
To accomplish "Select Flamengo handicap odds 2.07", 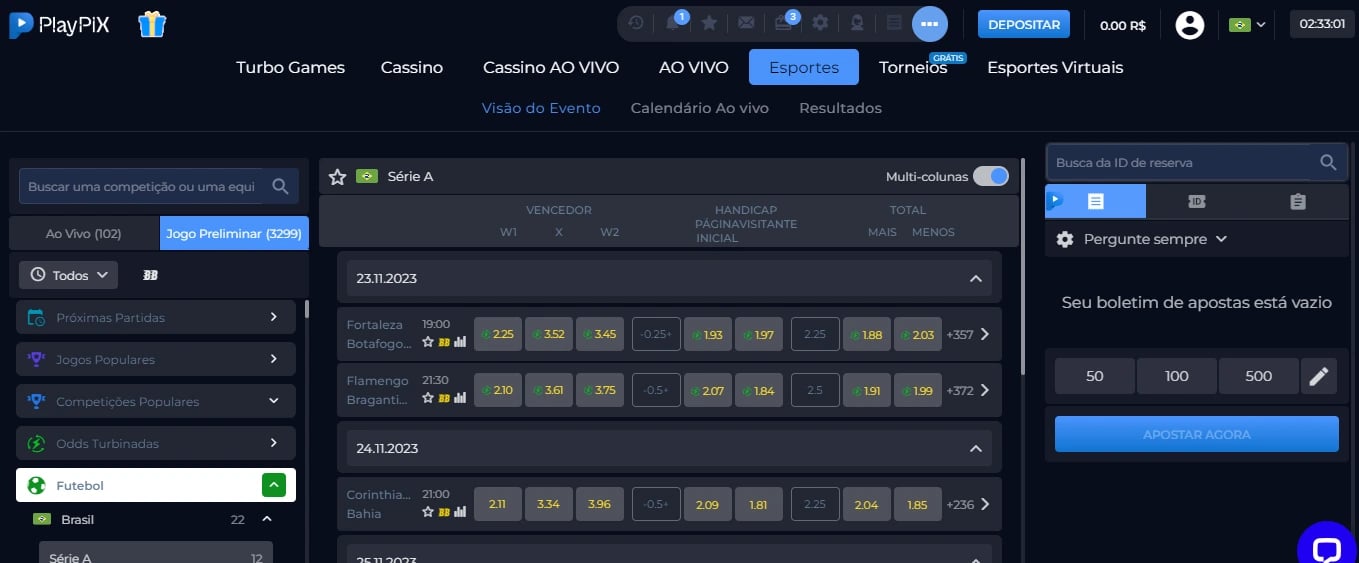I will click(x=707, y=390).
